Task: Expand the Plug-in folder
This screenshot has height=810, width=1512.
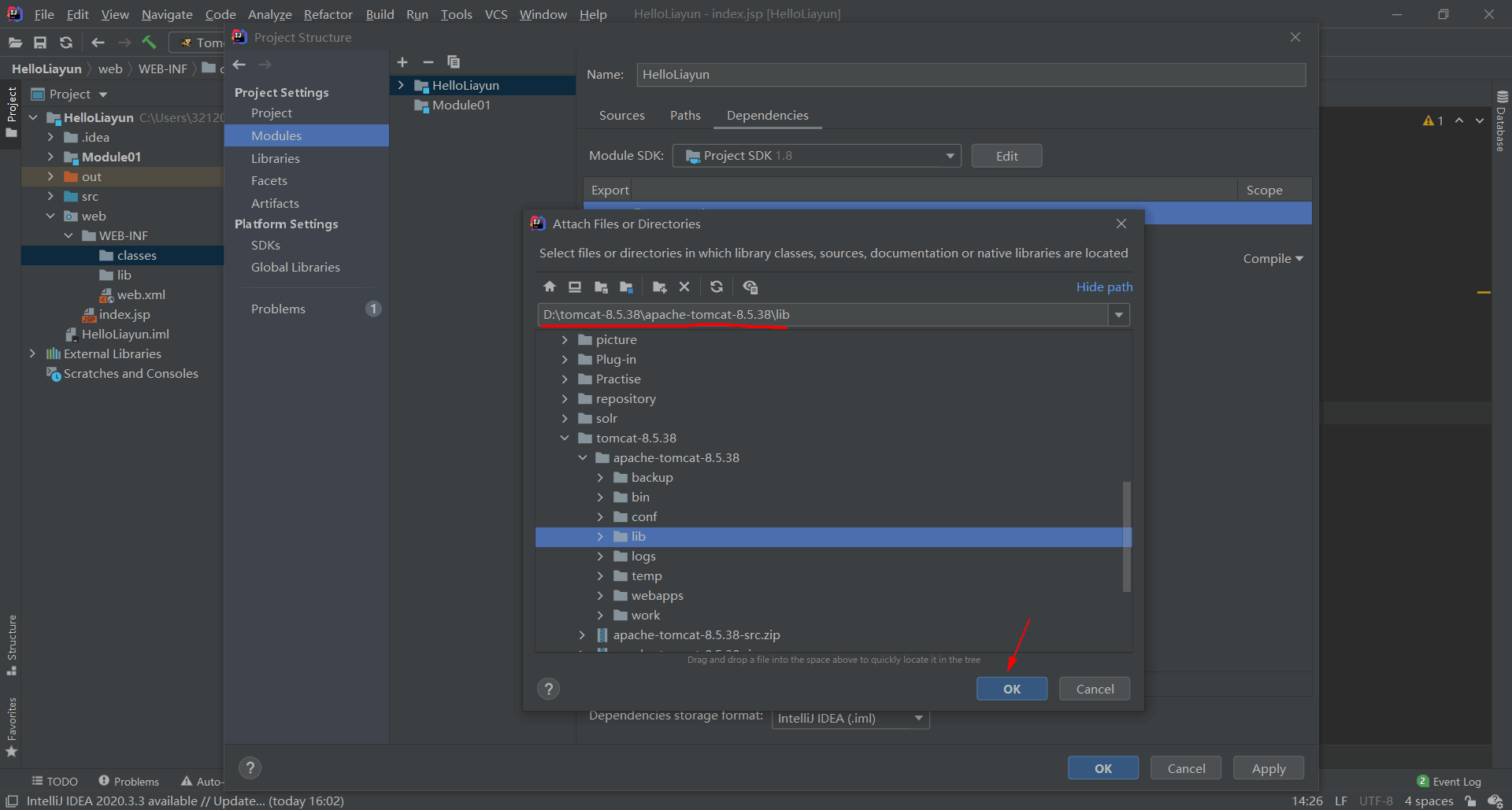Action: [564, 360]
